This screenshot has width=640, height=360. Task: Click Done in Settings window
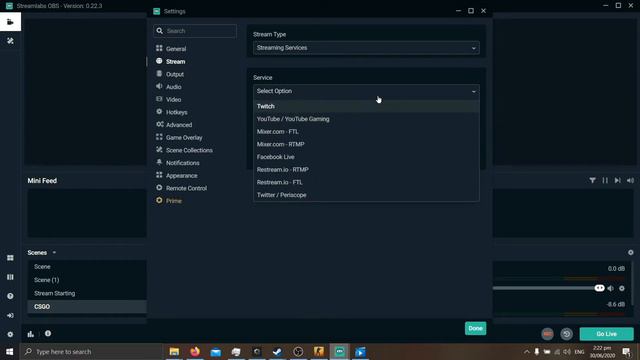[x=476, y=328]
